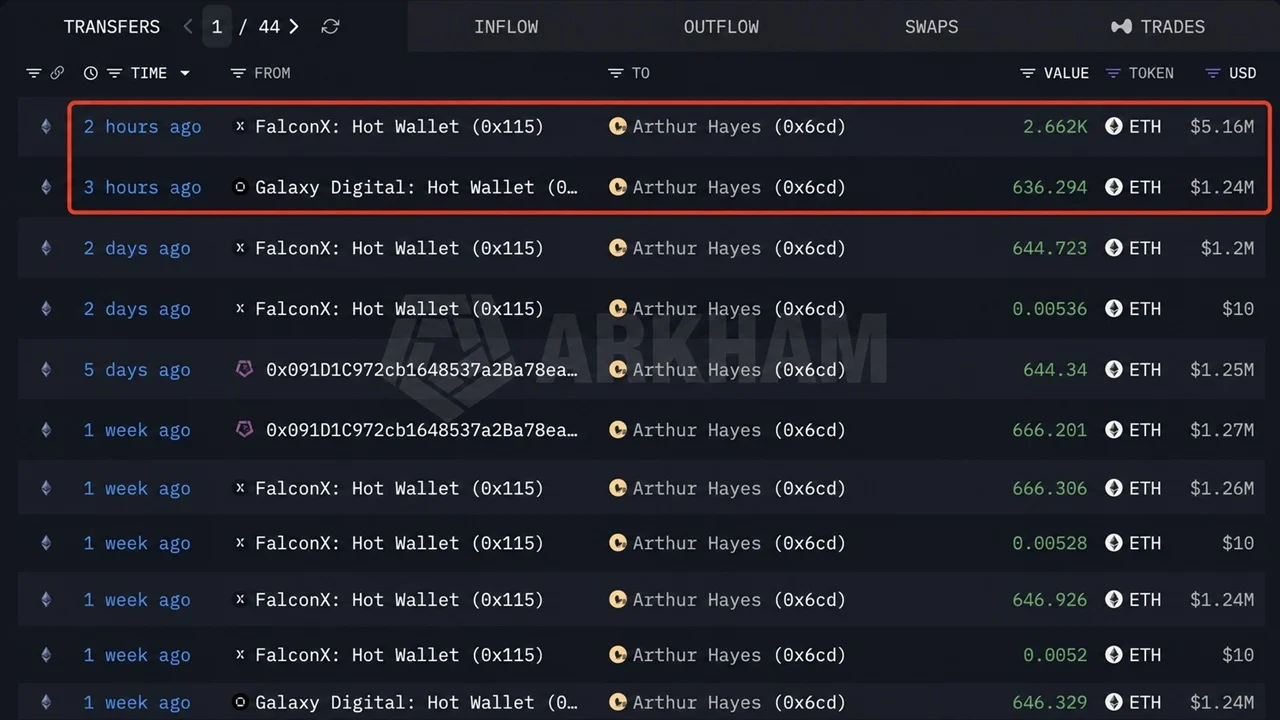Viewport: 1280px width, 720px height.
Task: Select the total pages text 44
Action: tap(269, 27)
